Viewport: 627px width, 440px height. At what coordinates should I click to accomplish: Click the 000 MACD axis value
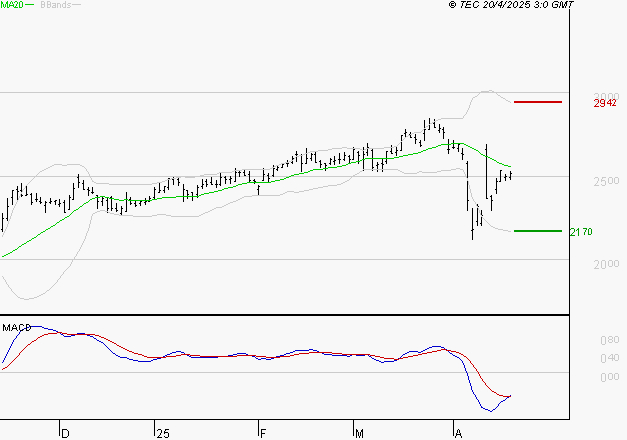pos(608,377)
